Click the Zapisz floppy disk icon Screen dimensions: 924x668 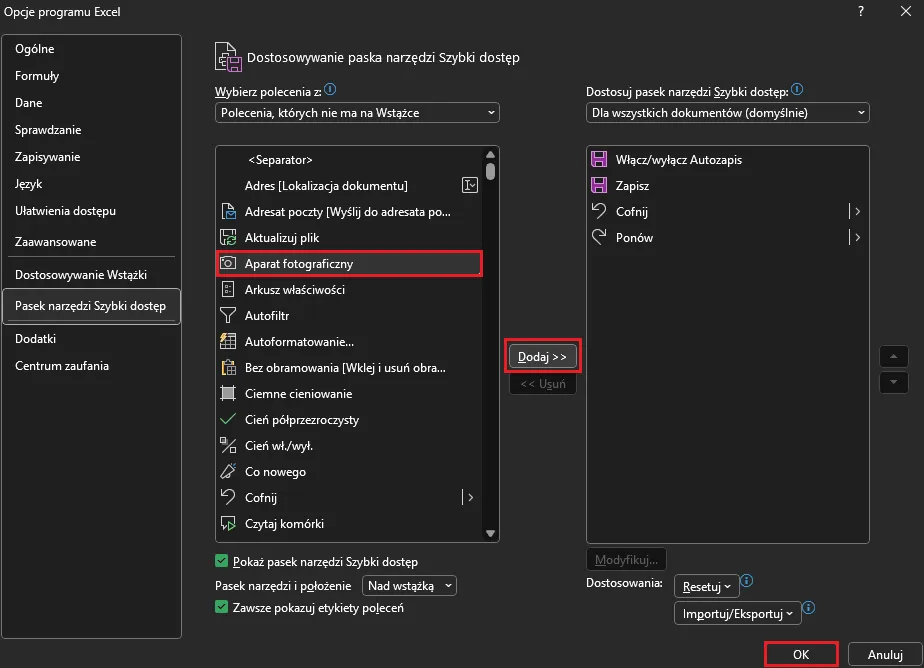(600, 186)
